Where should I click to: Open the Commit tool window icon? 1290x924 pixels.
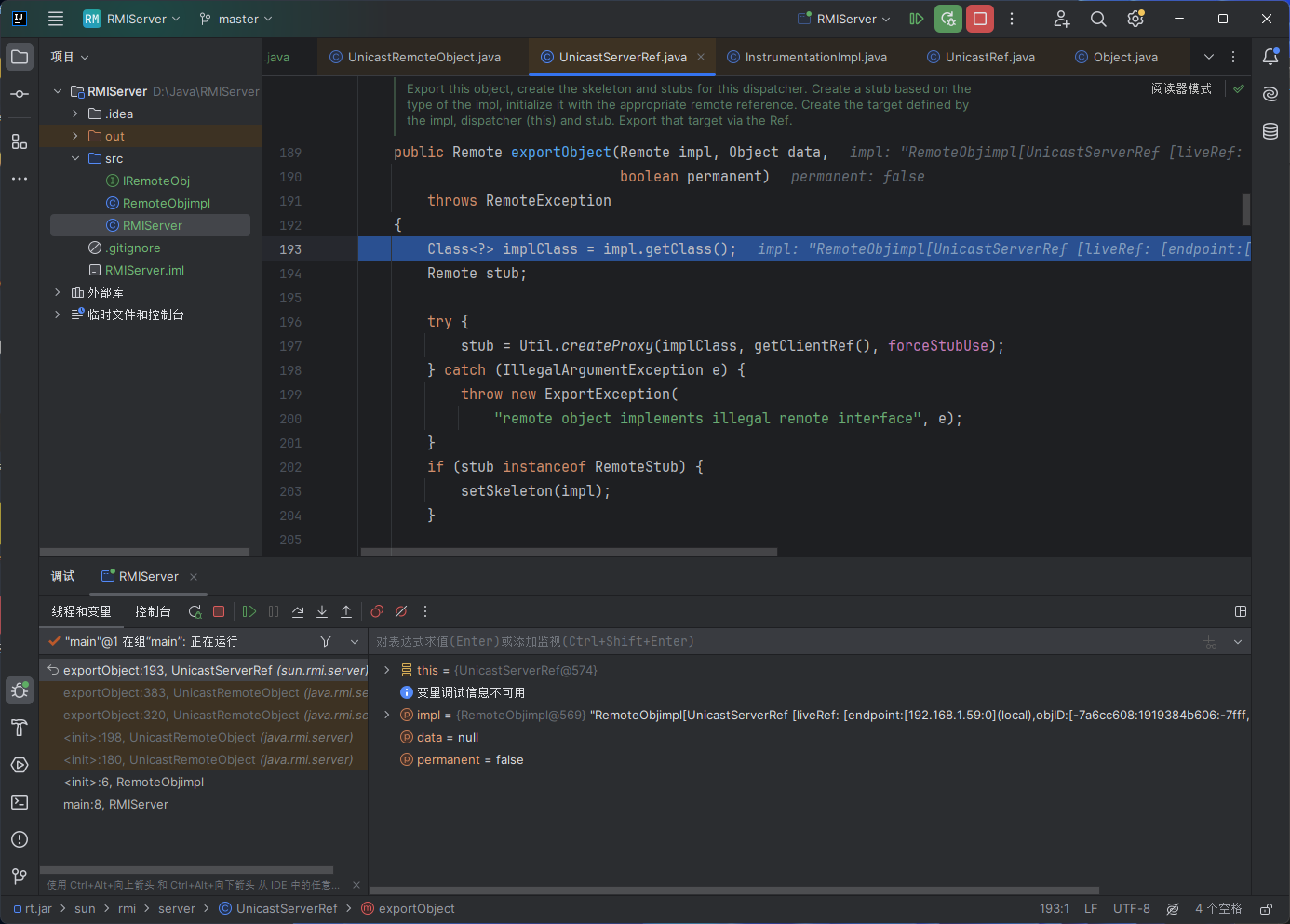click(20, 94)
